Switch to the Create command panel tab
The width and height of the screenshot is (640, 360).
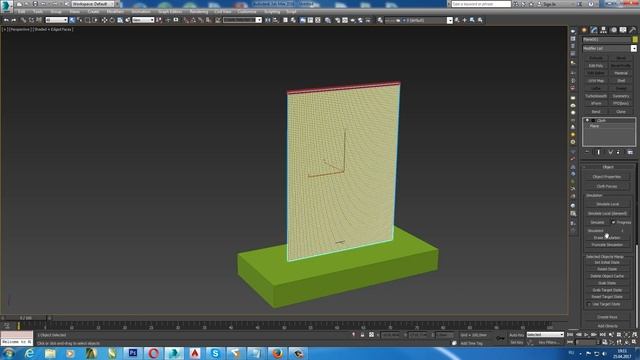[584, 30]
